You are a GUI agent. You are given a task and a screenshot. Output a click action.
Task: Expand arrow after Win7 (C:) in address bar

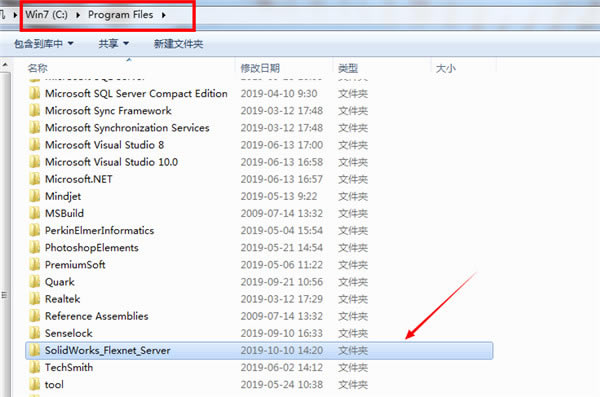pos(78,15)
